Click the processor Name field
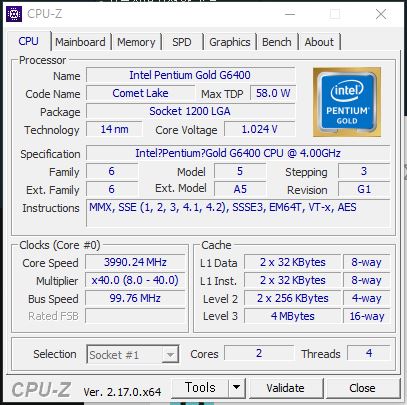 tap(190, 75)
